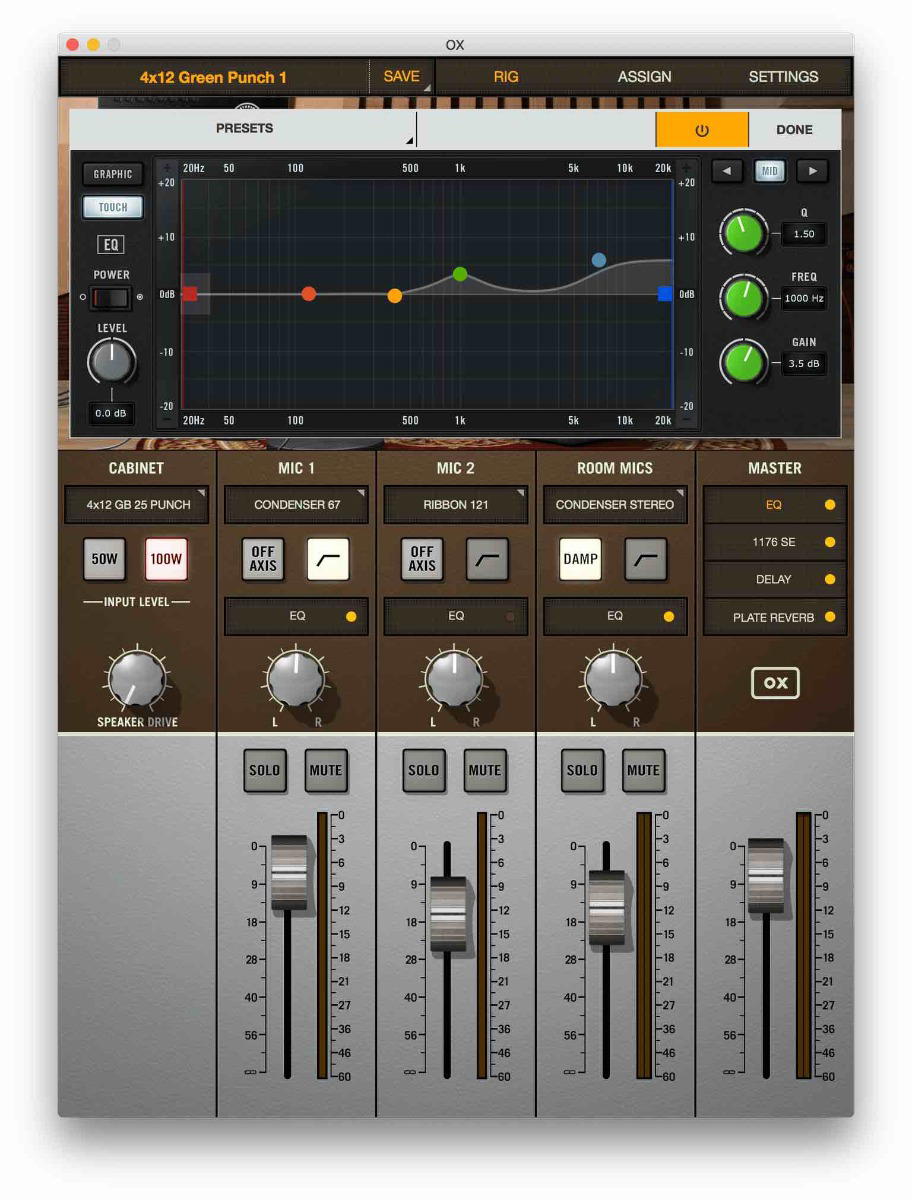Toggle ROOM MICS DAMP button
Viewport: 912px width, 1200px height.
point(580,559)
